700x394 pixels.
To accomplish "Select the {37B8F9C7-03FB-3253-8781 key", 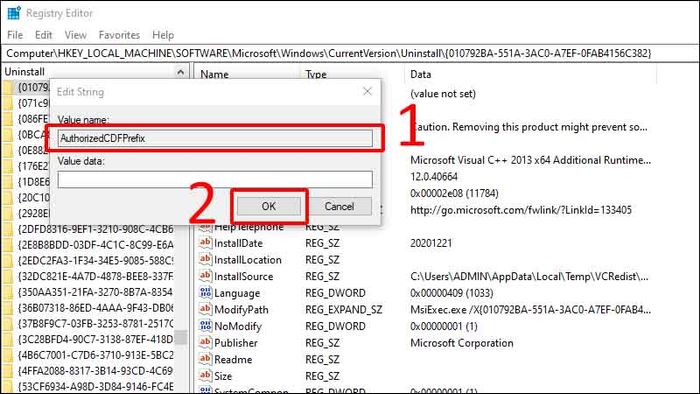I will [x=96, y=323].
